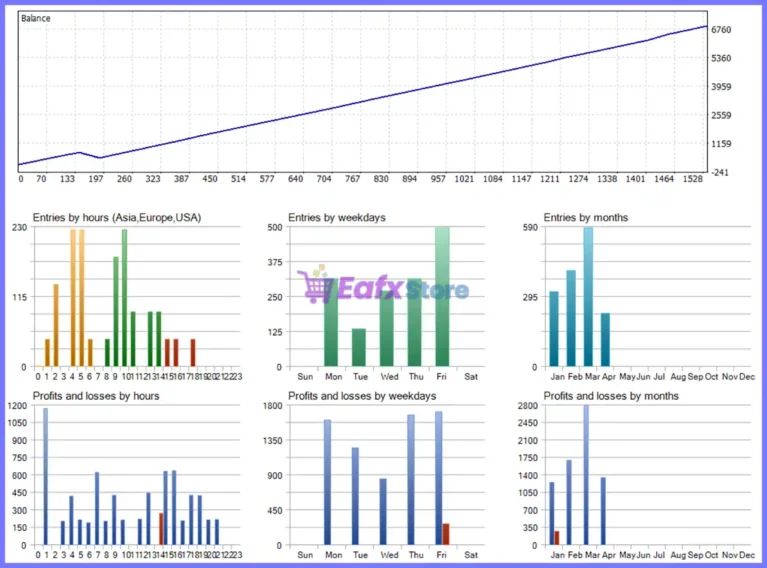Select hour 7 blue bar in hourly profits
The image size is (767, 568).
(97, 508)
